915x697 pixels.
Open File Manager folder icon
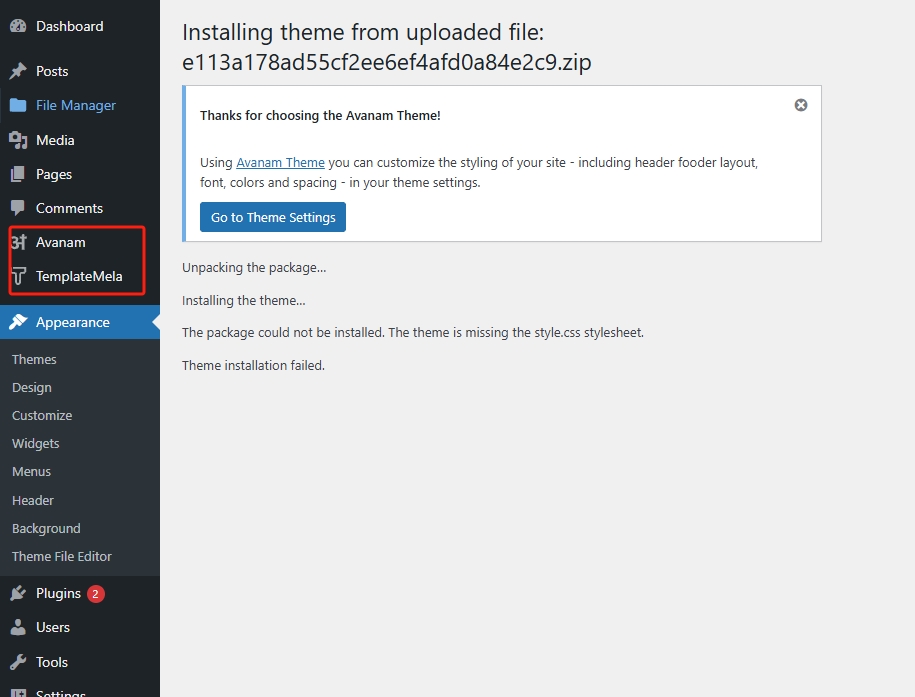click(18, 106)
